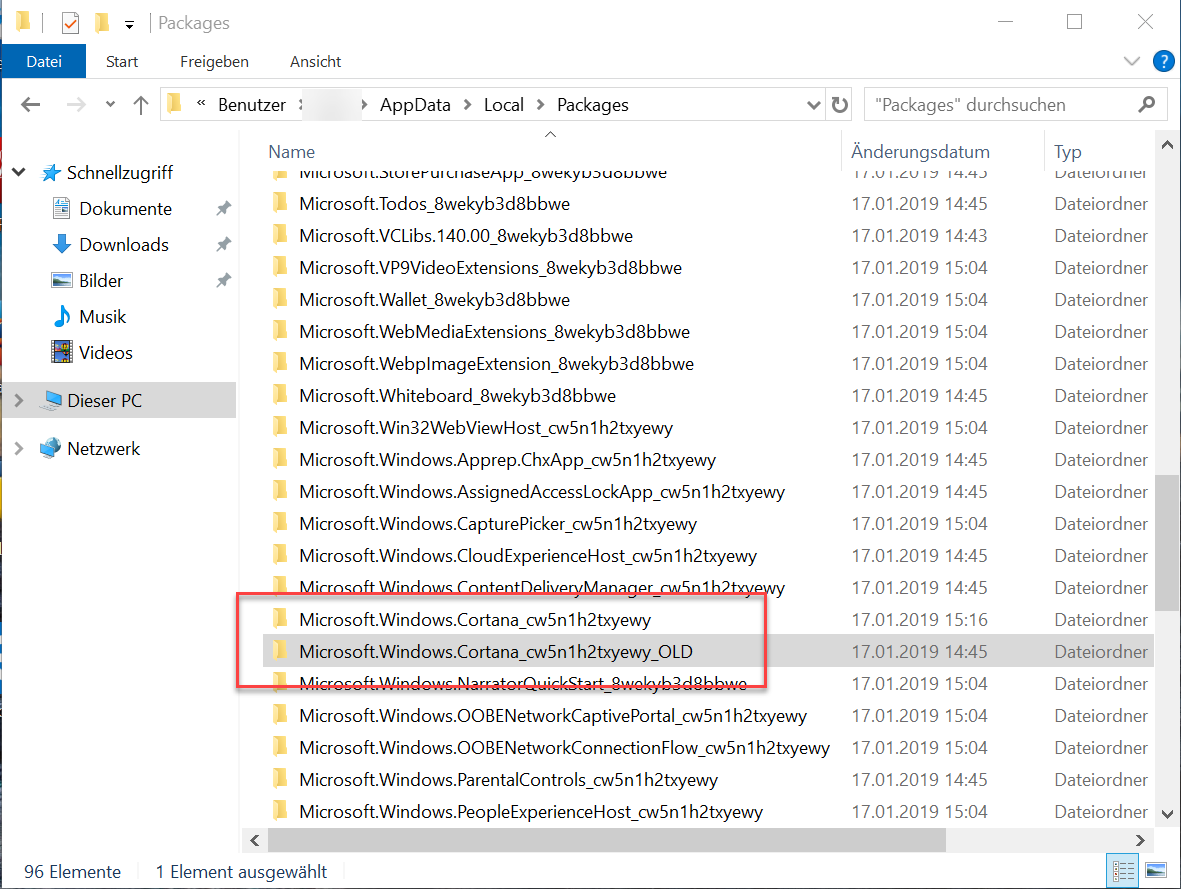
Task: Click folder icon of OOBENetworkCaptivePortal row
Action: coord(280,715)
